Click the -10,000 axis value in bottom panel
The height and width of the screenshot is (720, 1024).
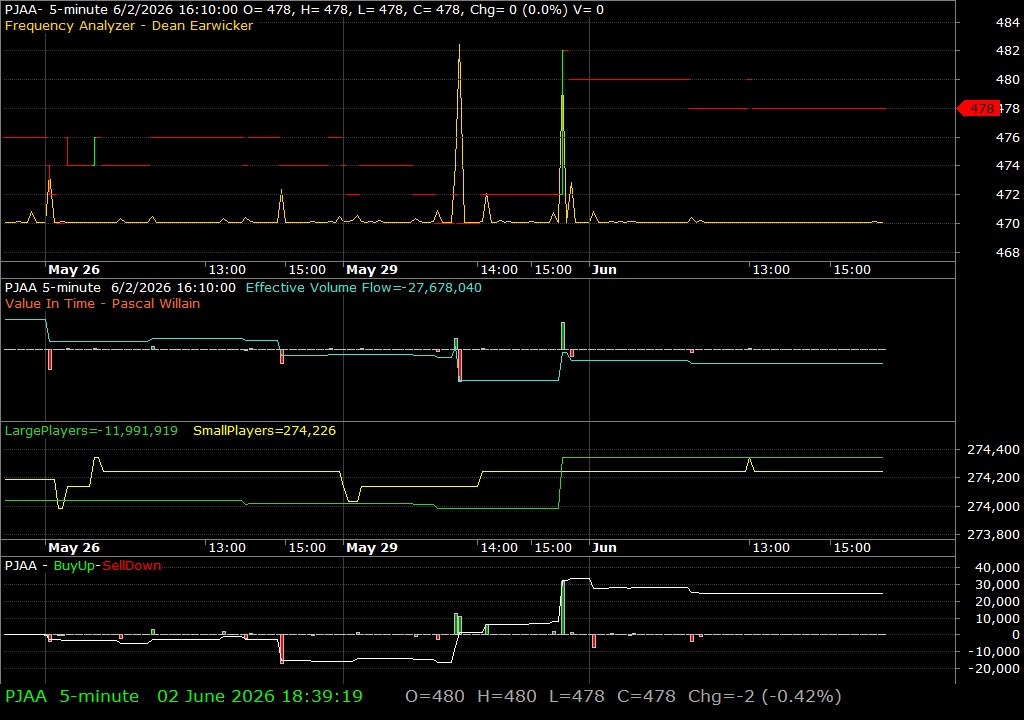tap(995, 651)
